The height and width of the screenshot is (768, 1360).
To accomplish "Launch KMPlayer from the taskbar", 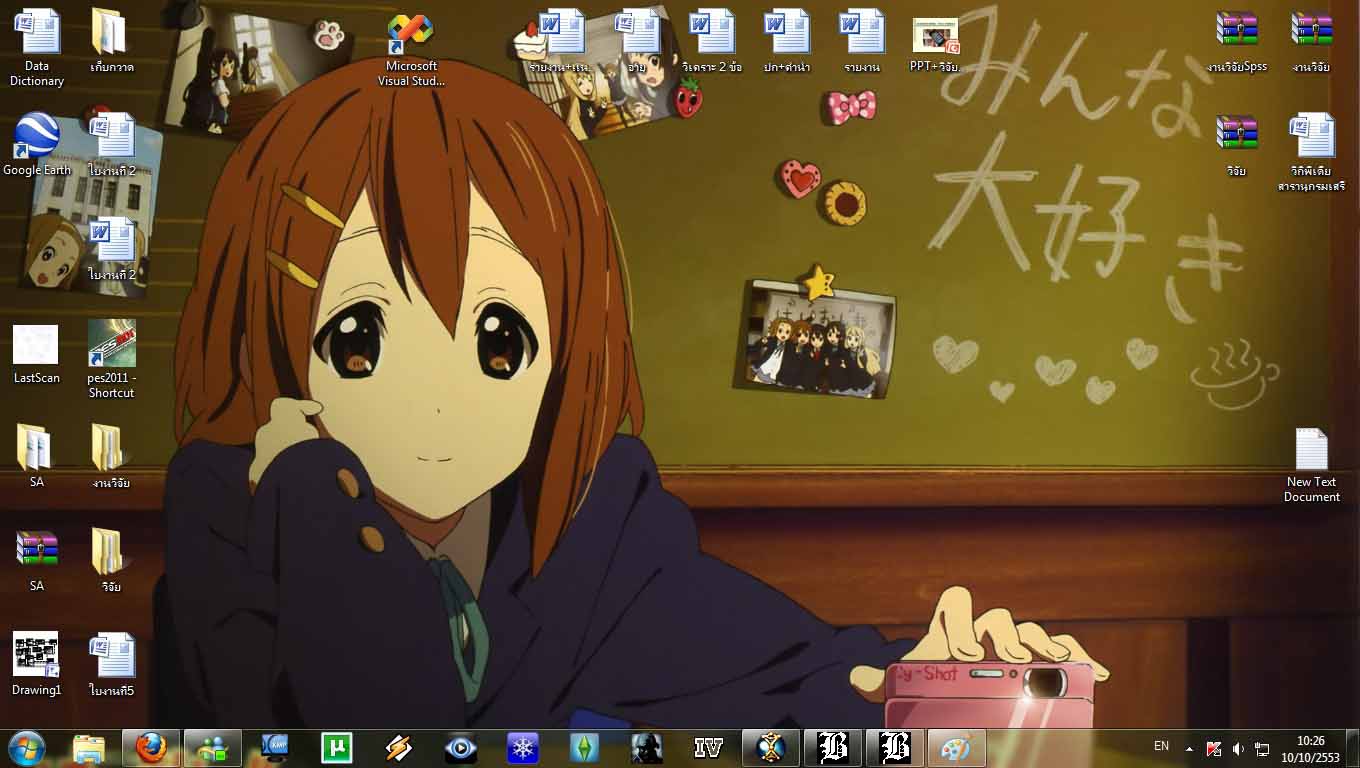I will 275,748.
